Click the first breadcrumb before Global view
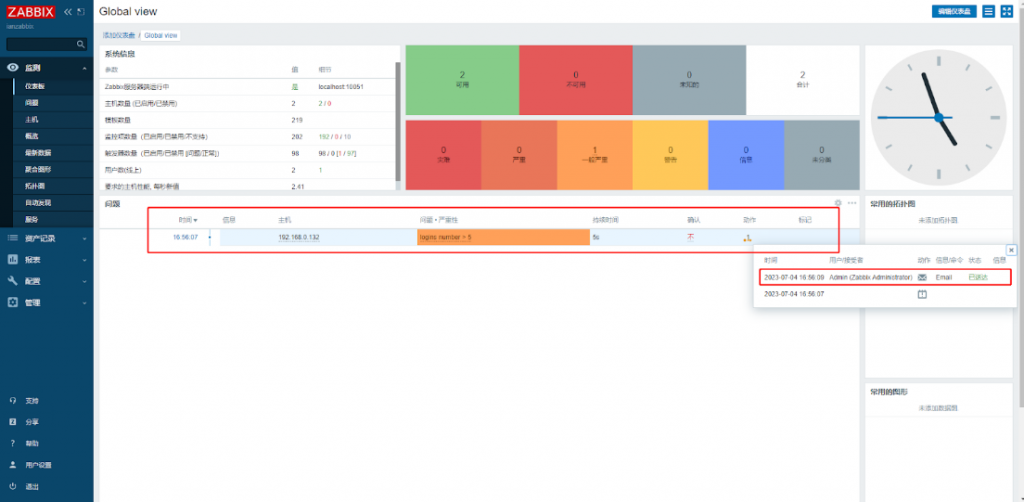The height and width of the screenshot is (502, 1024). 120,35
